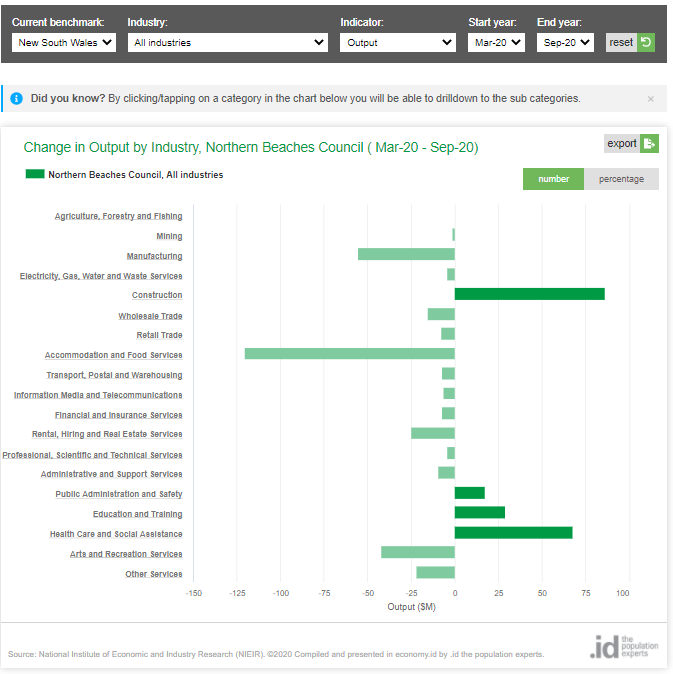Viewport: 673px width, 674px height.
Task: Open the Current benchmark dropdown
Action: pos(65,42)
